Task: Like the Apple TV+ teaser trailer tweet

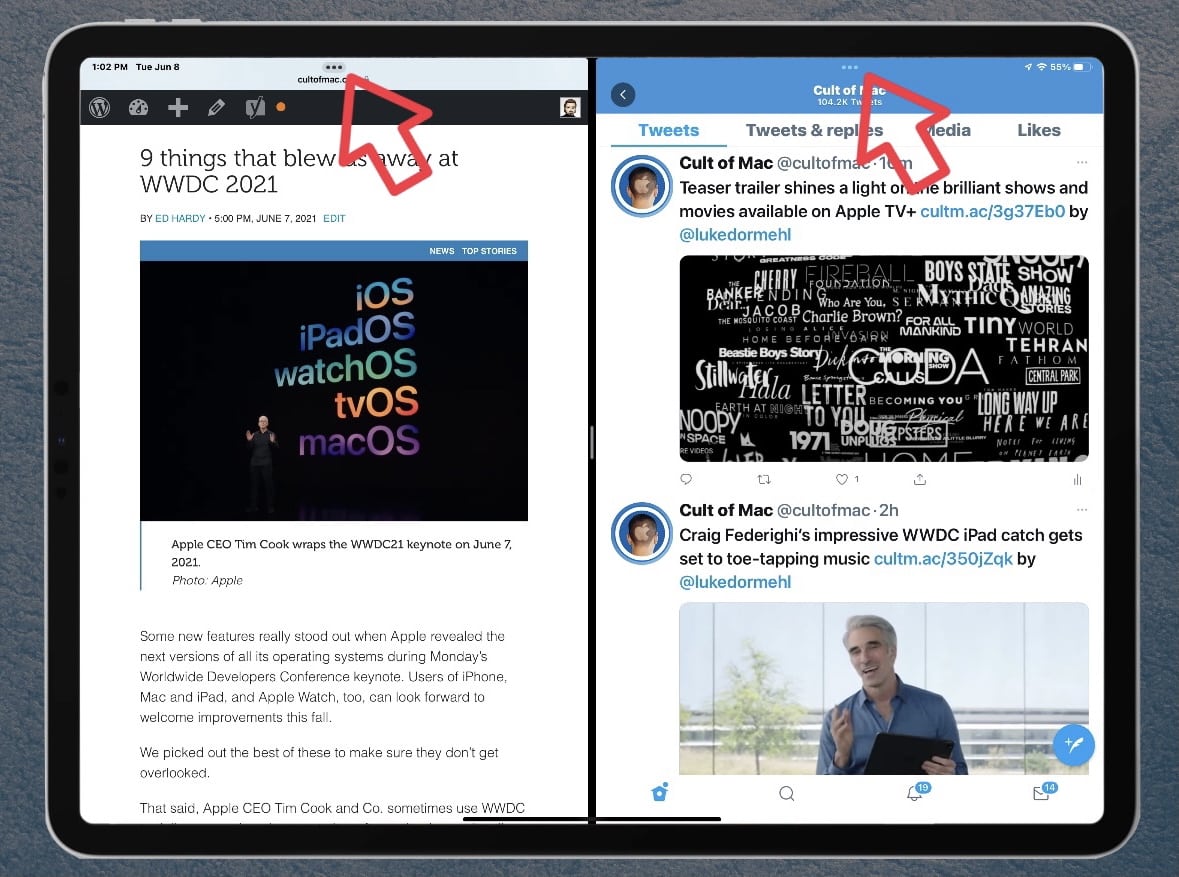Action: tap(843, 480)
